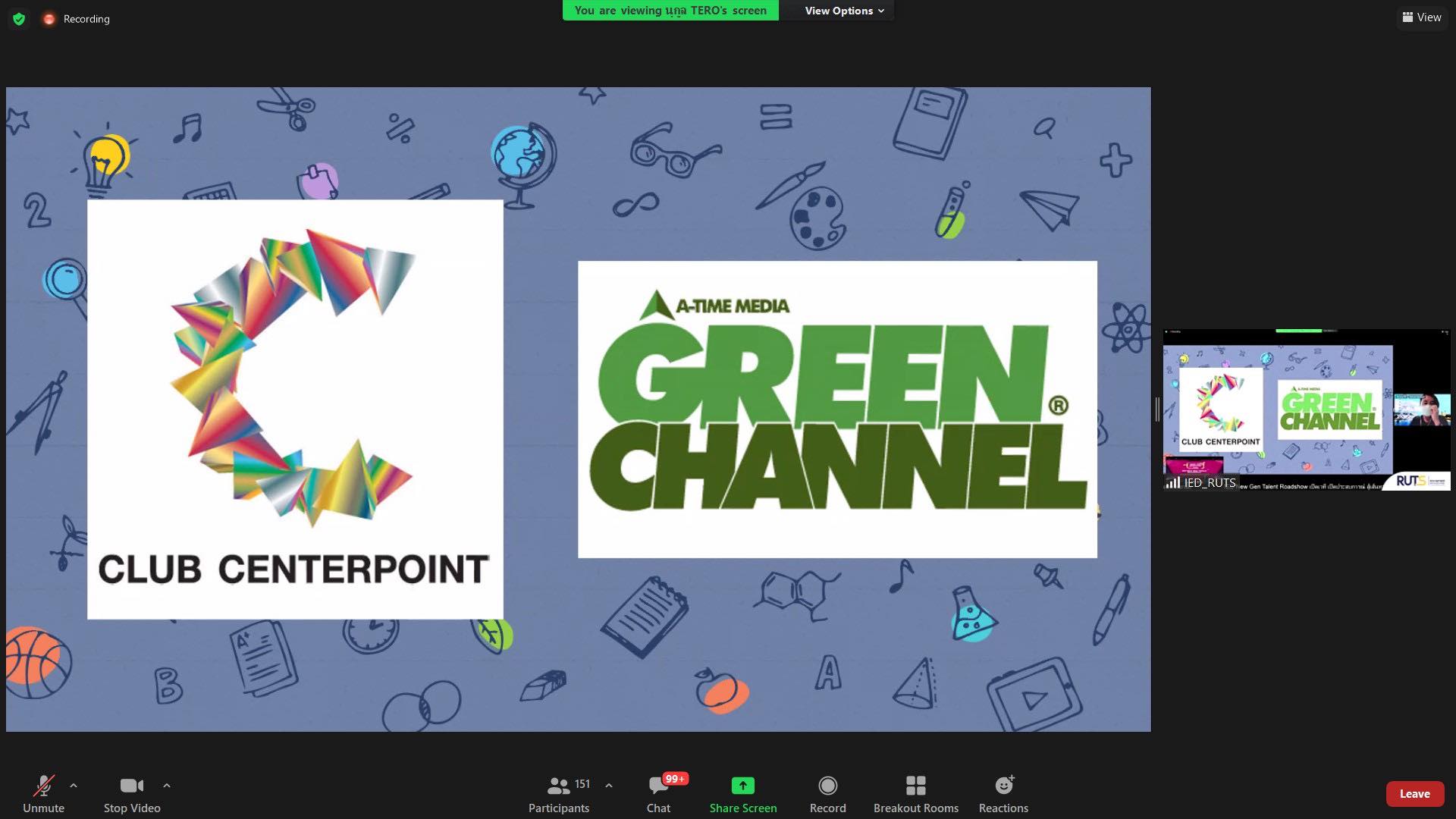This screenshot has height=819, width=1456.
Task: Click the panel resize handle beside thumbnail
Action: (x=1157, y=409)
